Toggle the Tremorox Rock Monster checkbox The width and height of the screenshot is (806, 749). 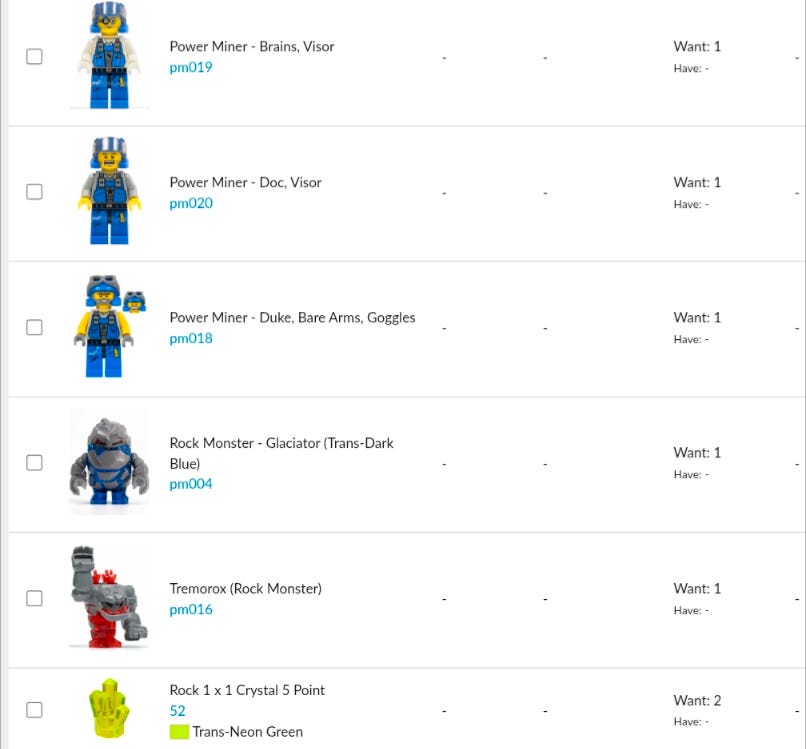[x=34, y=598]
